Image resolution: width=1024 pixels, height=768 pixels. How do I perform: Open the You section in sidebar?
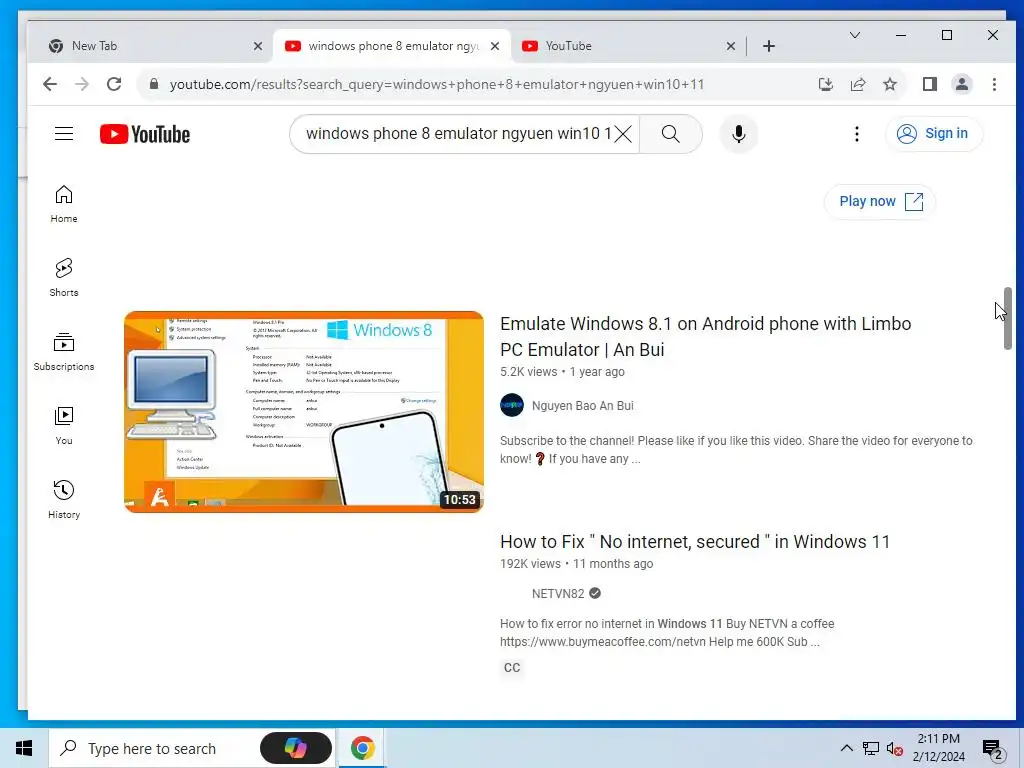tap(64, 426)
